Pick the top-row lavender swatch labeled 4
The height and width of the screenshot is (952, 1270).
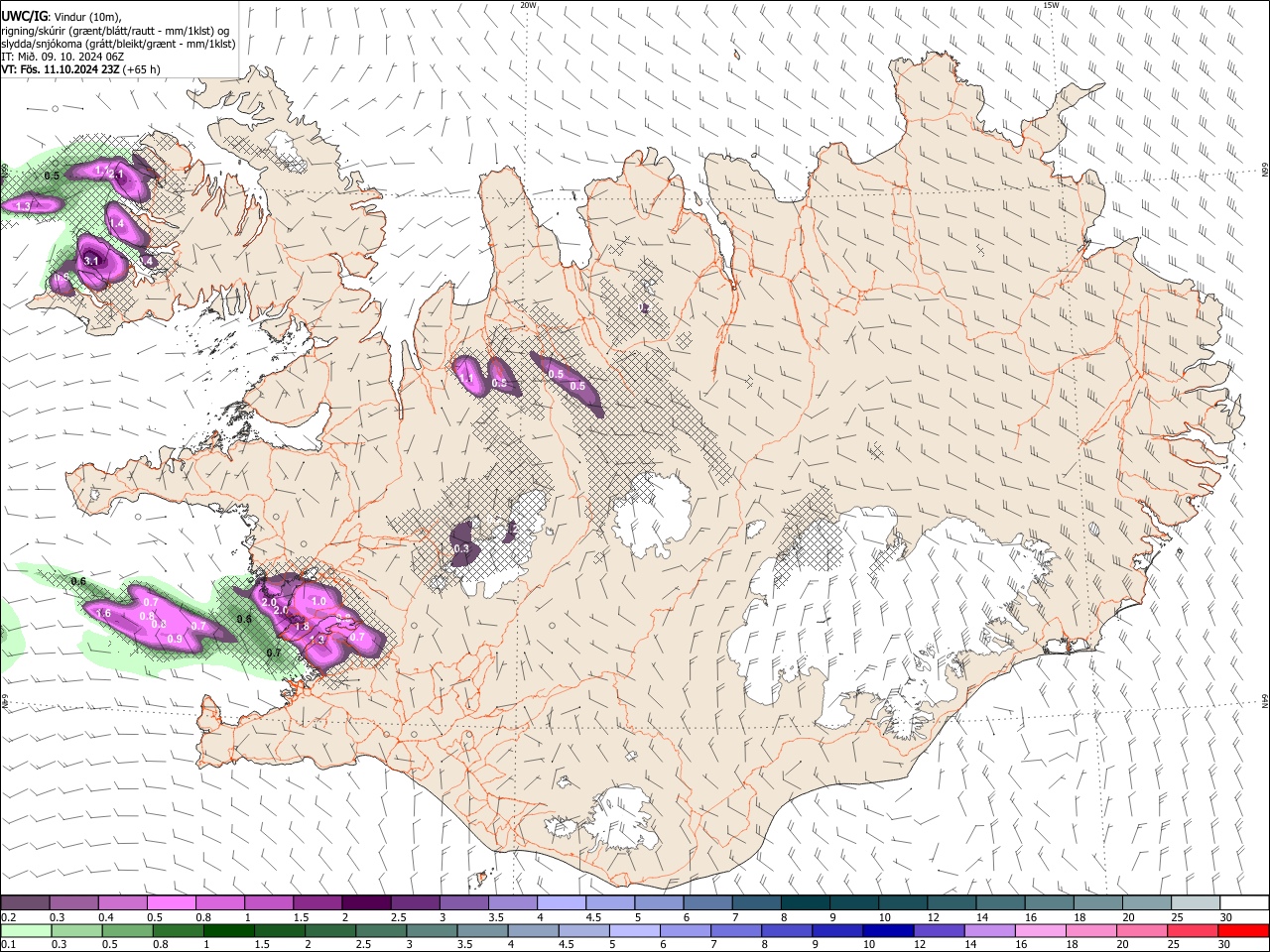point(562,903)
